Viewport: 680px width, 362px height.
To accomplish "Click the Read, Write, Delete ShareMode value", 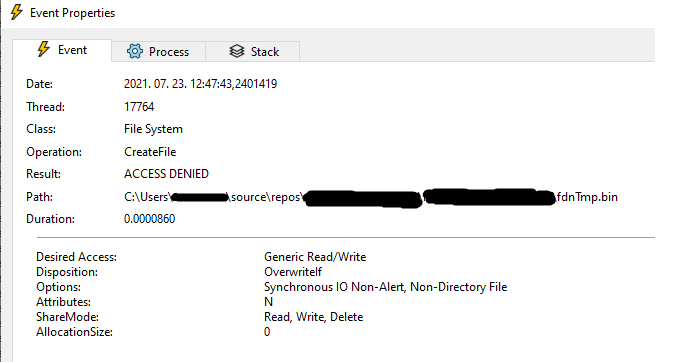I will click(313, 317).
